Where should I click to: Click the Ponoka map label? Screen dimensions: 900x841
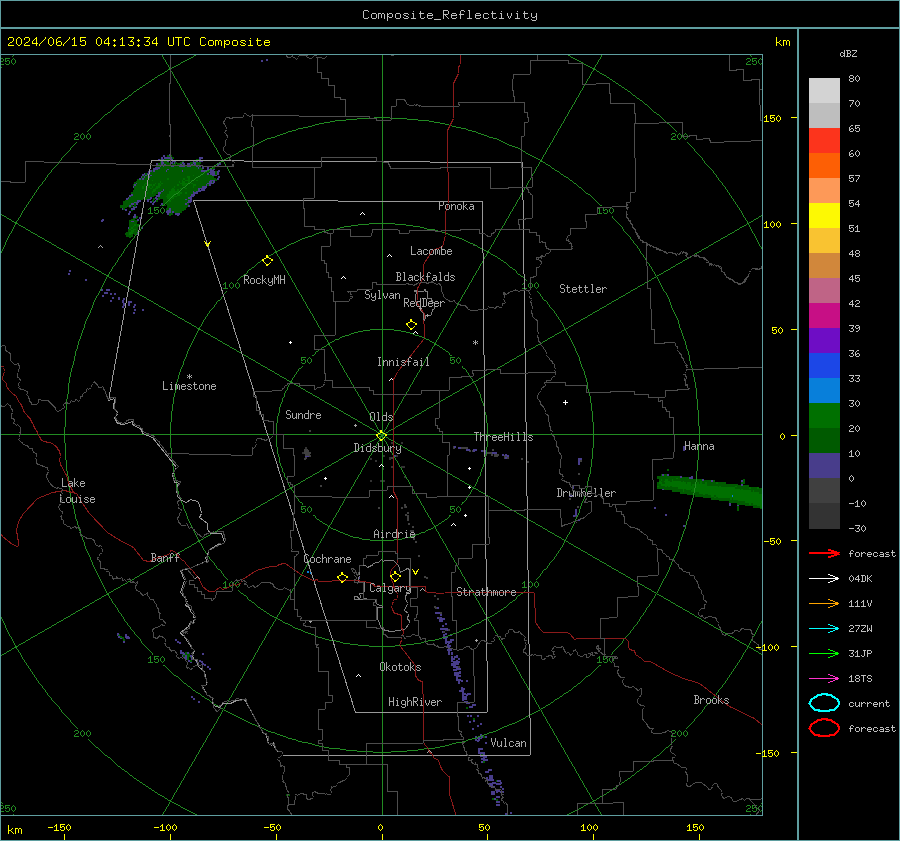click(456, 206)
